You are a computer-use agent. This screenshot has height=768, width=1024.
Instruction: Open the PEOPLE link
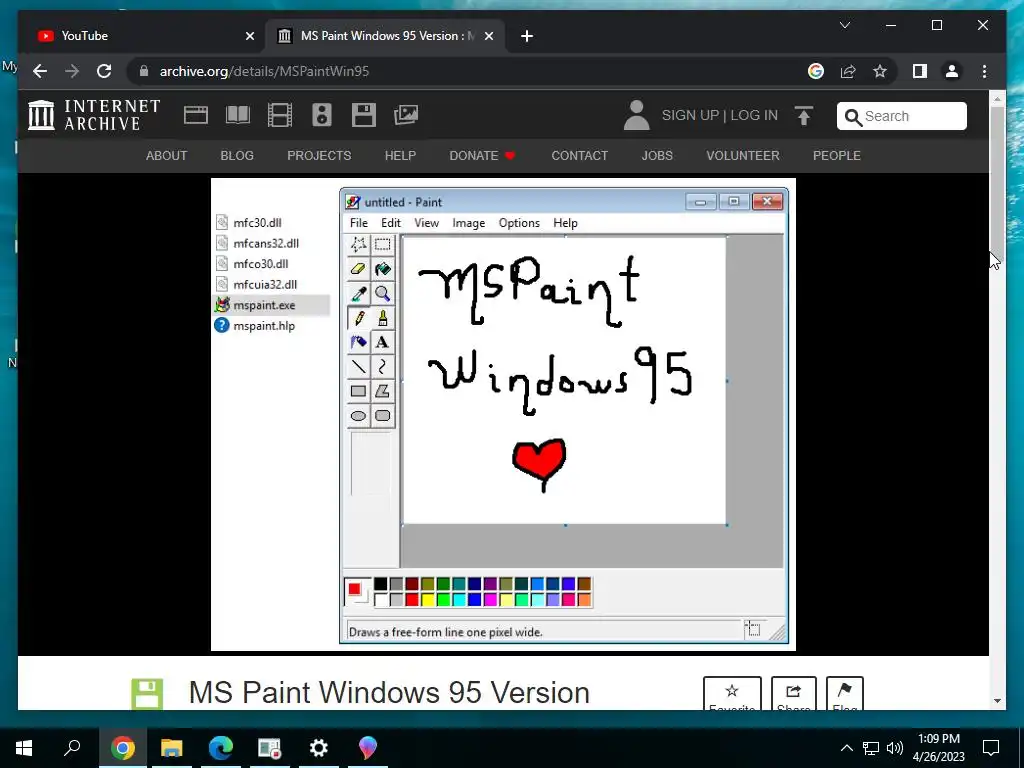point(837,156)
